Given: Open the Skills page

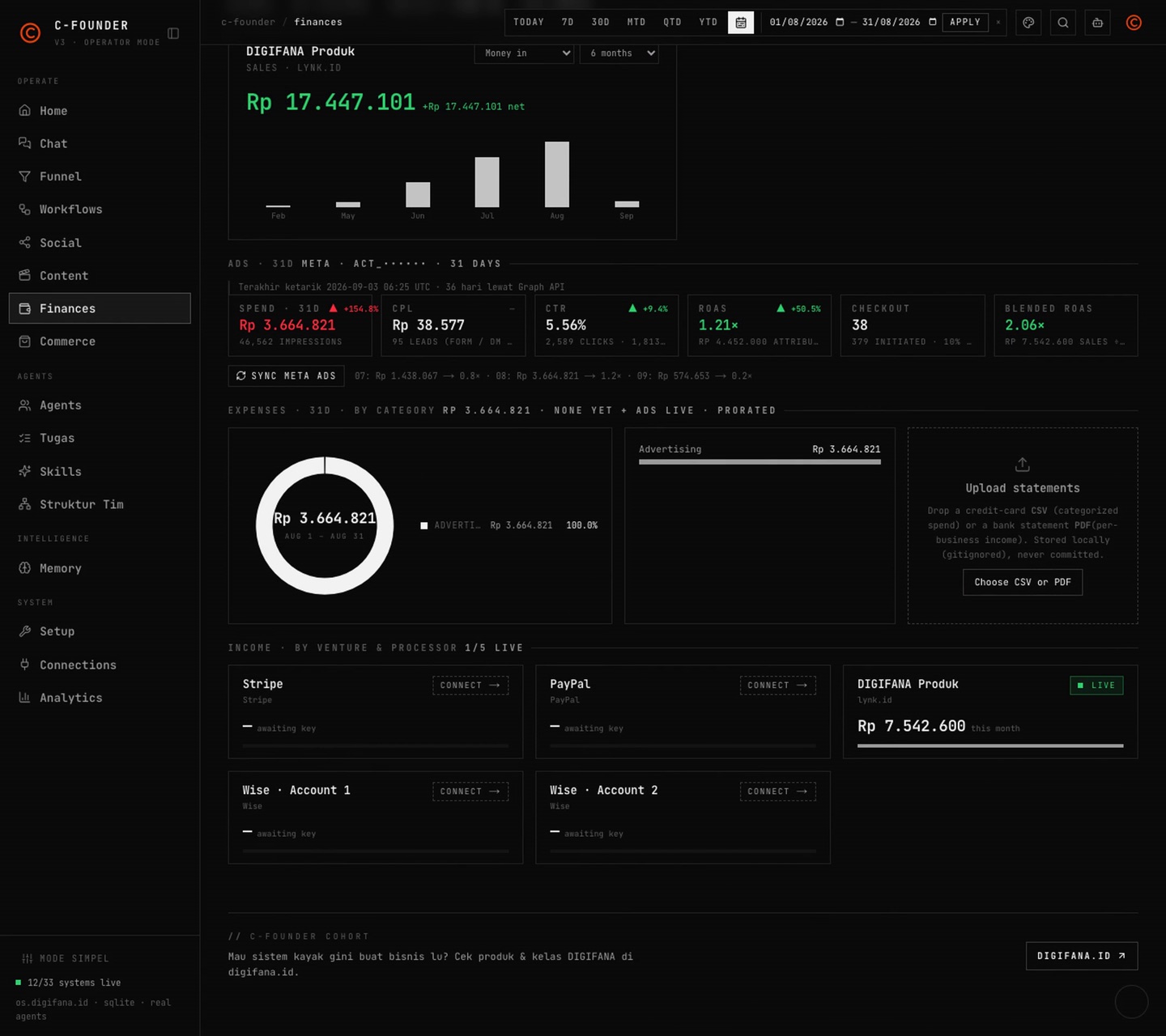Looking at the screenshot, I should [100, 471].
